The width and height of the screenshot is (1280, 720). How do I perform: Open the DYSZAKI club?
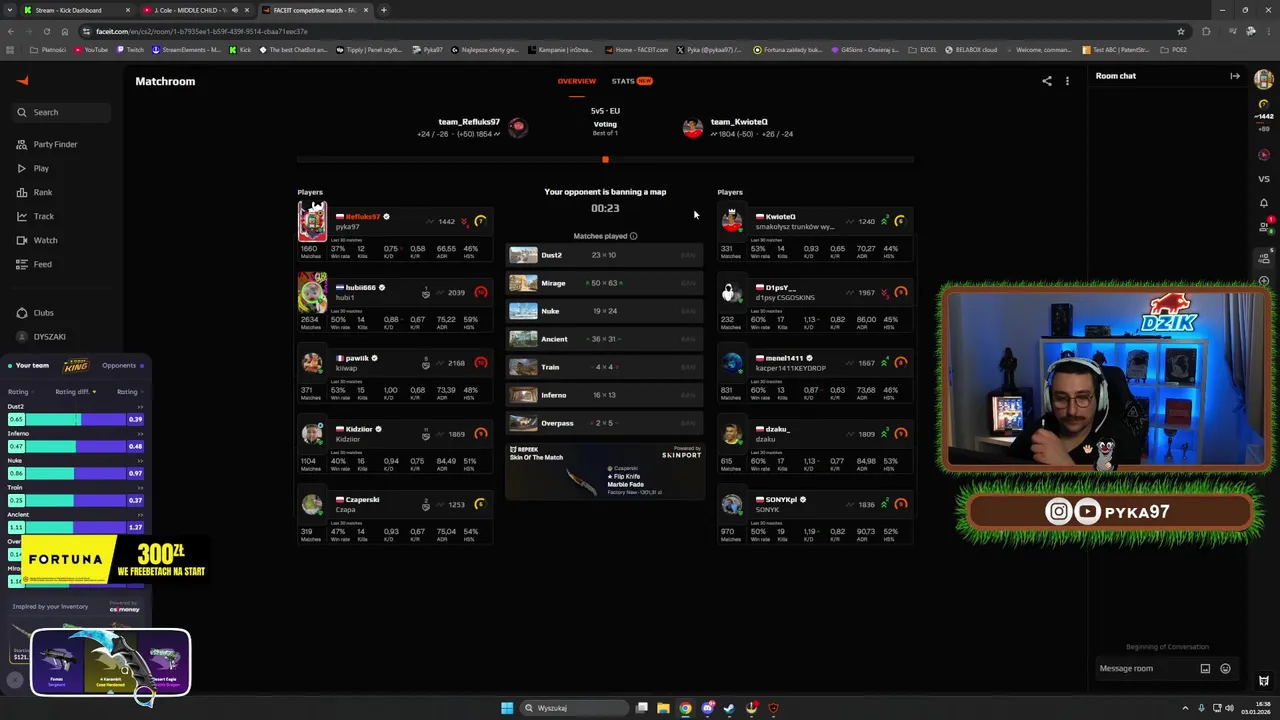pos(41,337)
